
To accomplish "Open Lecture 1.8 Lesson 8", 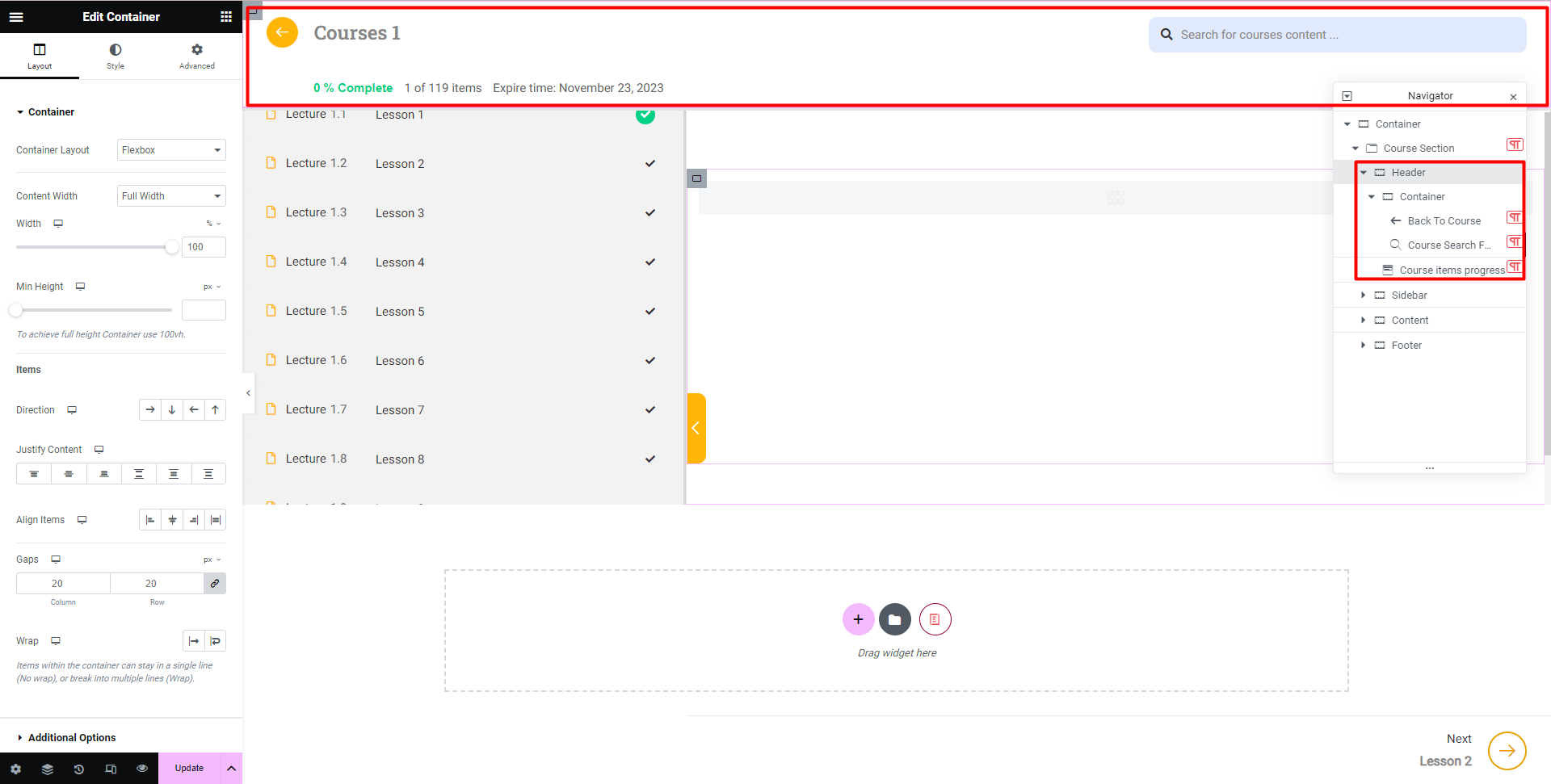I will point(463,459).
